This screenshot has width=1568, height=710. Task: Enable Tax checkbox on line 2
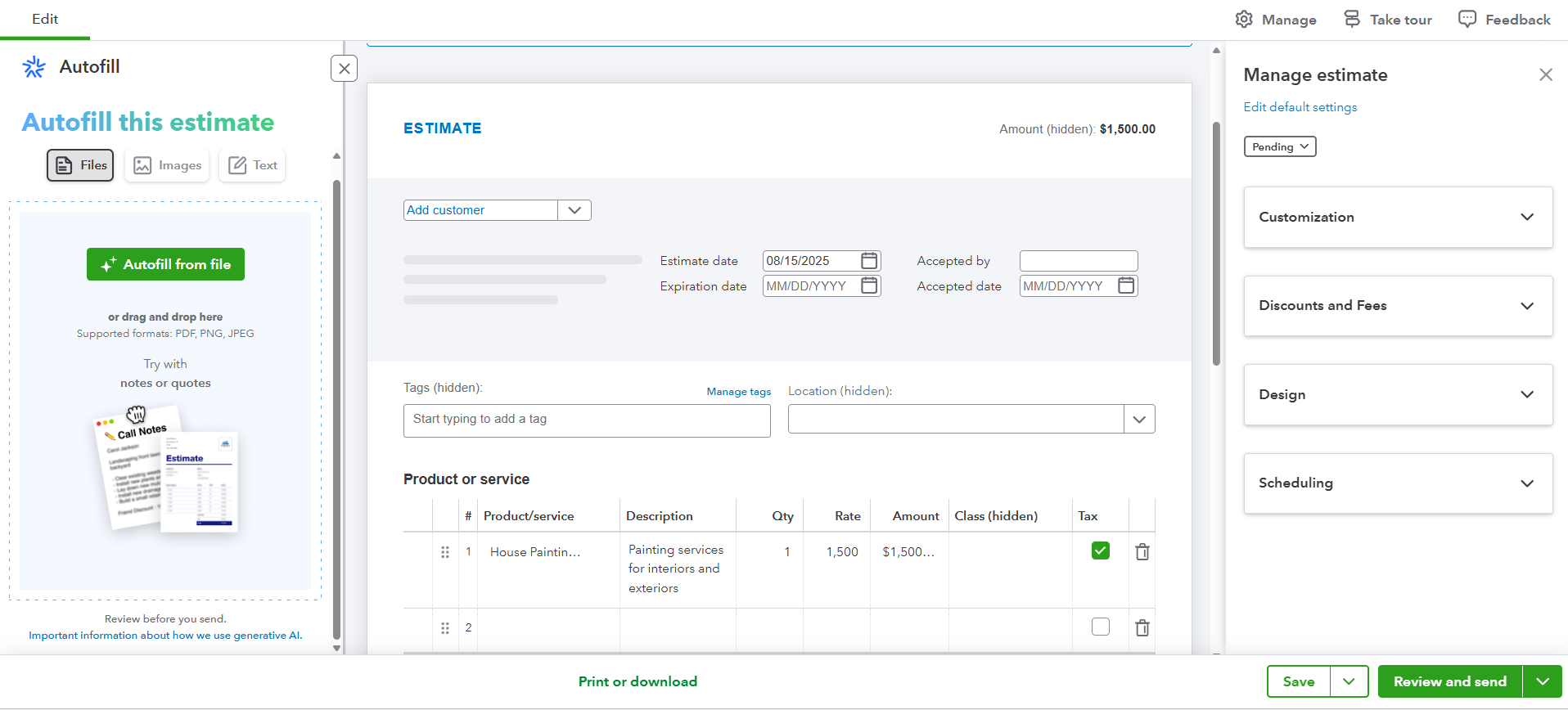point(1101,627)
